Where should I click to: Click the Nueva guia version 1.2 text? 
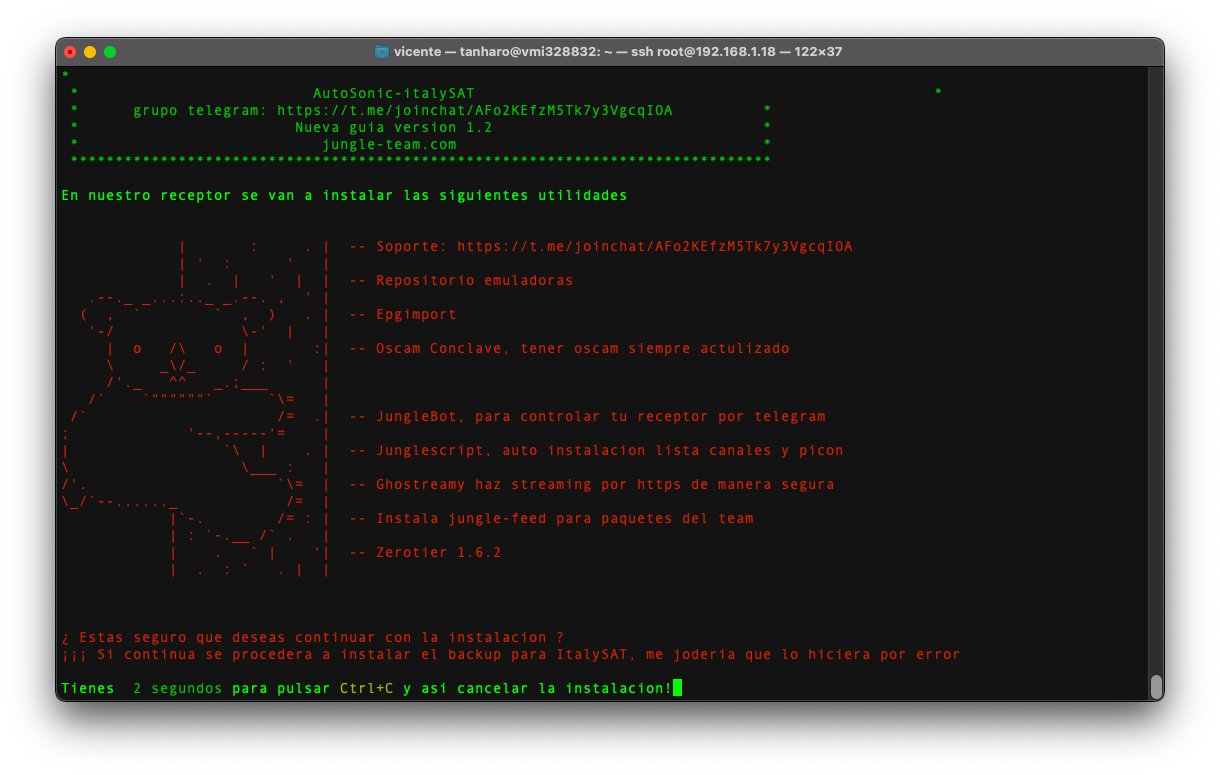[x=393, y=127]
